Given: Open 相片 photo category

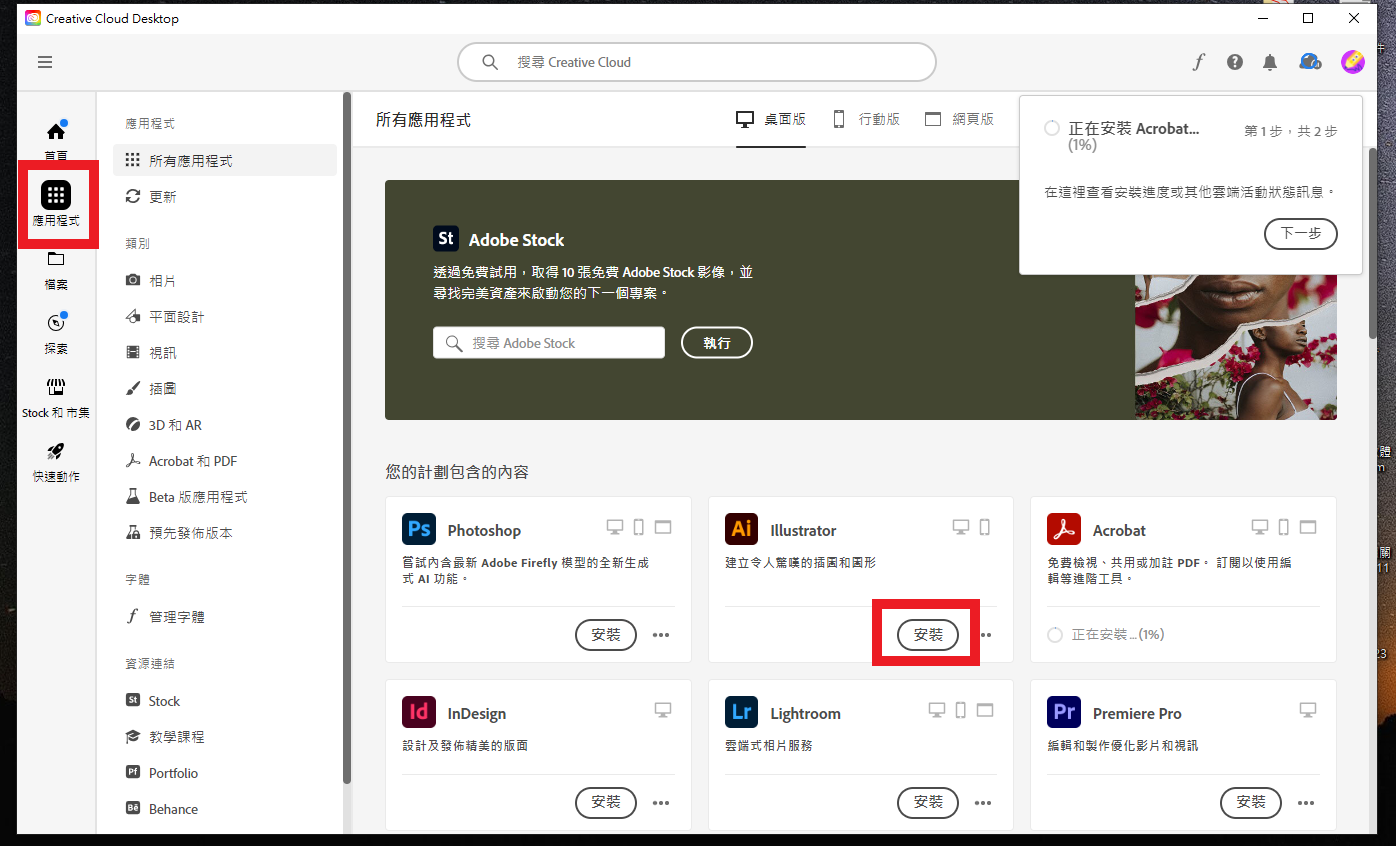Looking at the screenshot, I should (225, 281).
